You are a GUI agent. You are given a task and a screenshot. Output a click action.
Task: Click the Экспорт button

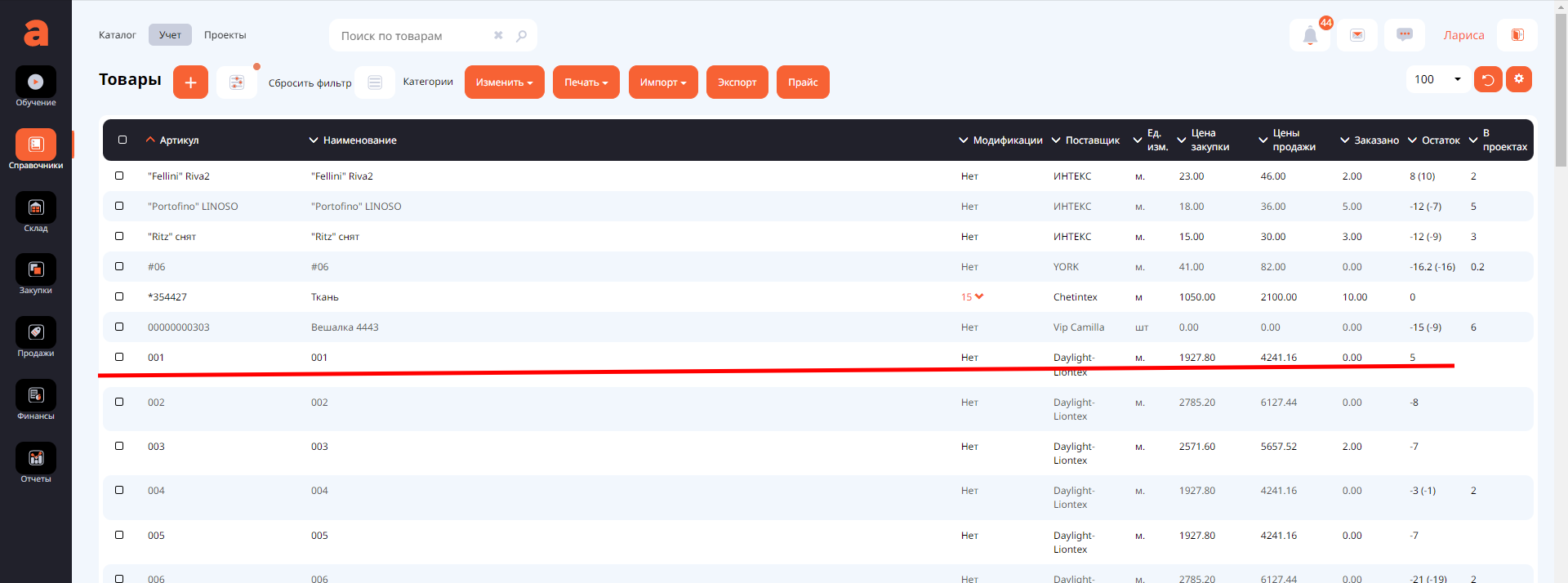click(x=737, y=82)
